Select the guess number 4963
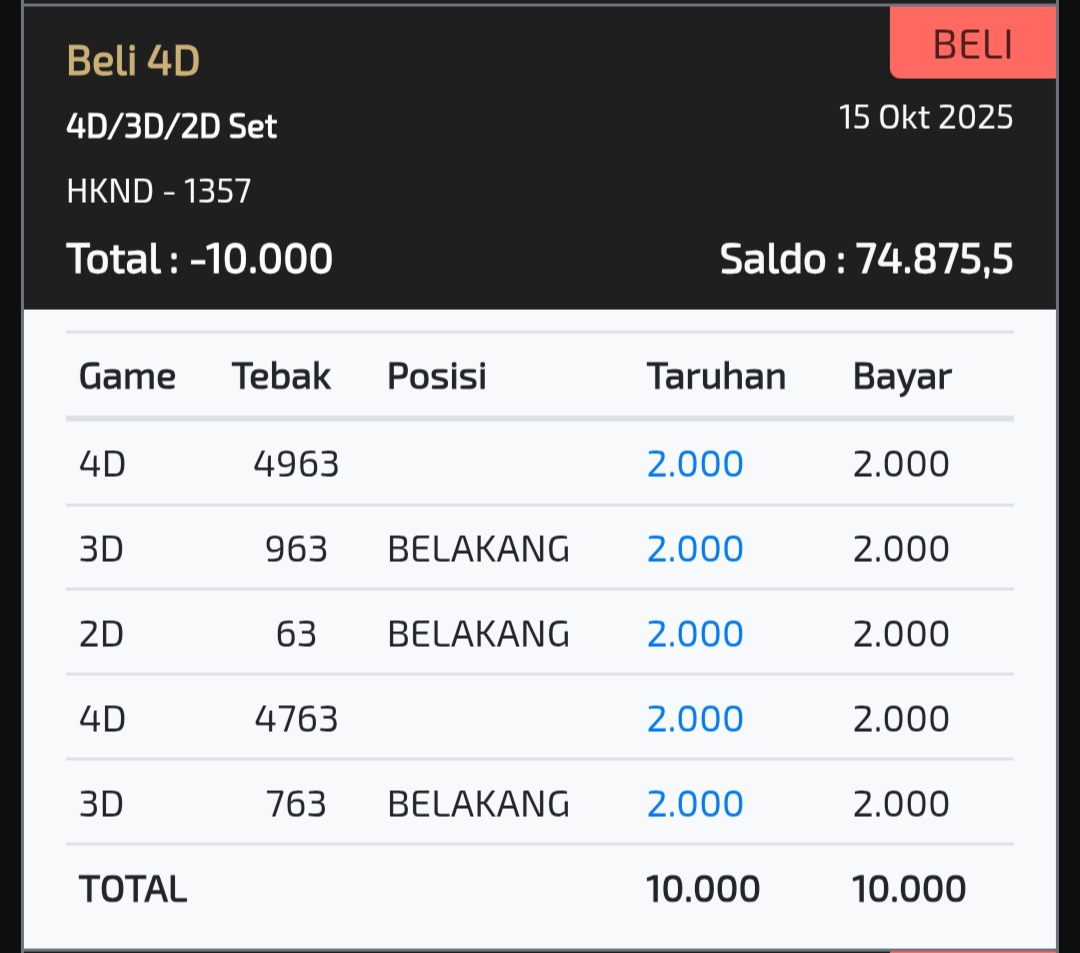 click(296, 464)
